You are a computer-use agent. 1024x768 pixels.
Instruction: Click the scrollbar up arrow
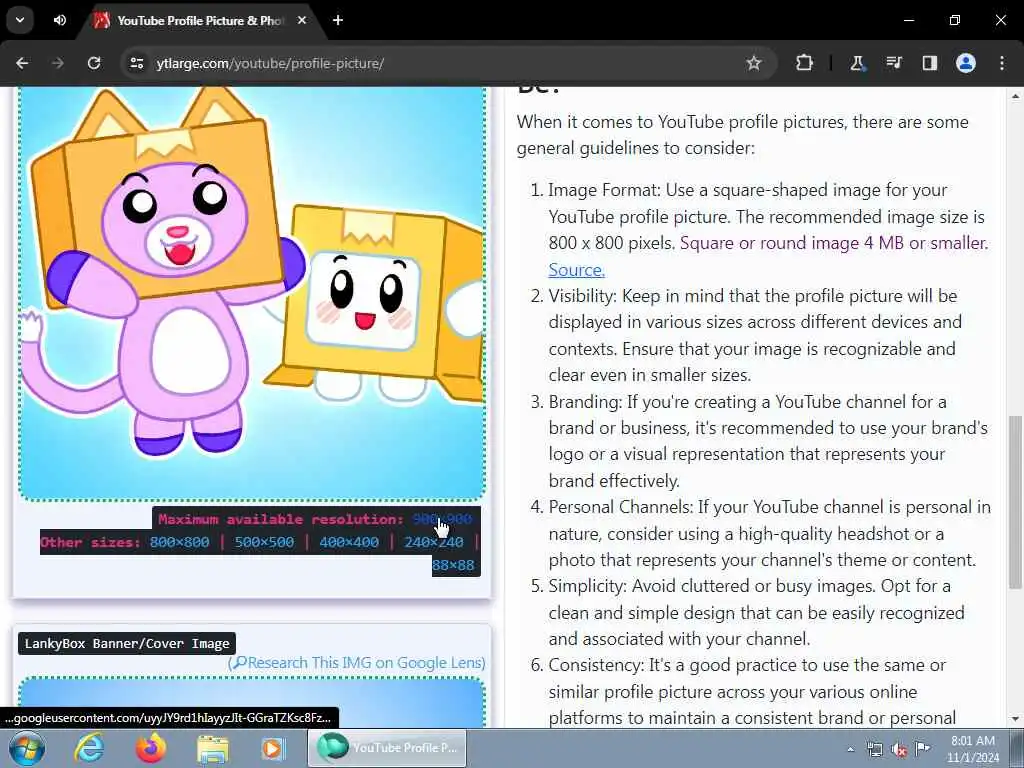[1015, 95]
